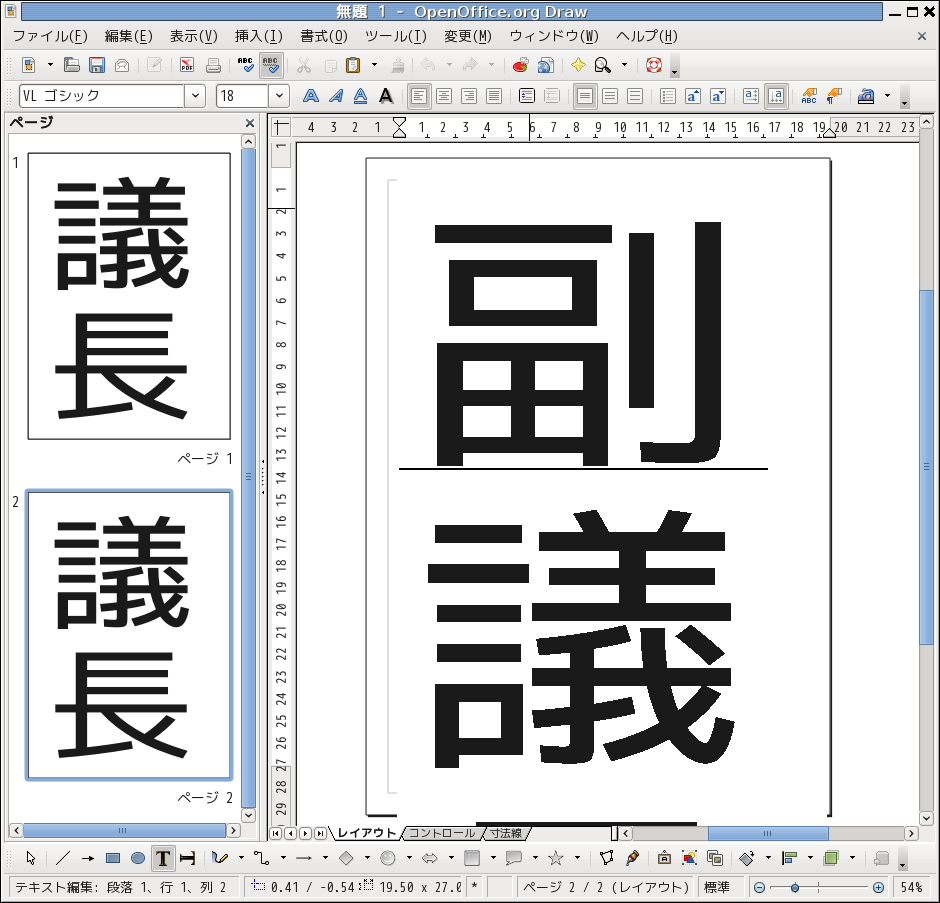The height and width of the screenshot is (903, 940).
Task: Expand the font size dropdown
Action: (279, 97)
